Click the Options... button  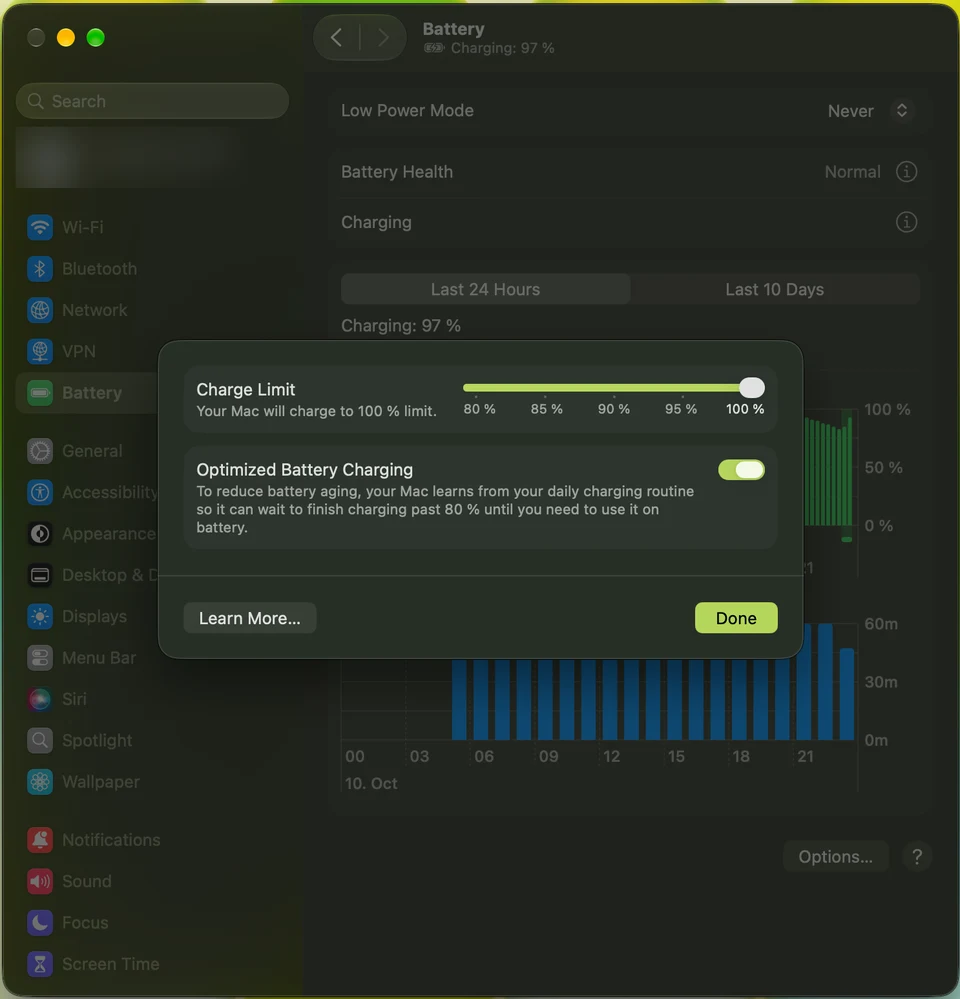coord(836,857)
